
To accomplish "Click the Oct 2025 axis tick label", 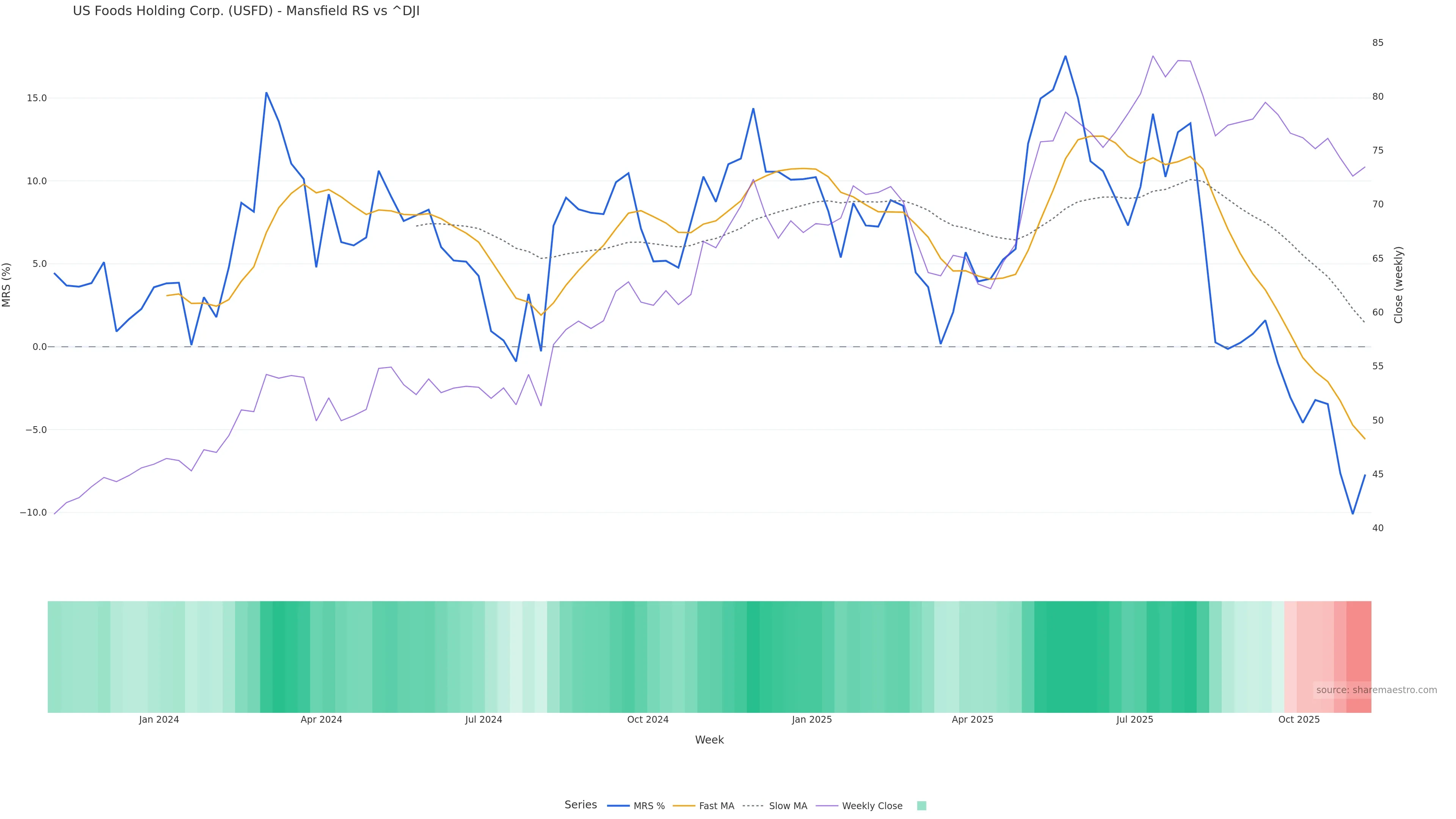I will (1299, 720).
